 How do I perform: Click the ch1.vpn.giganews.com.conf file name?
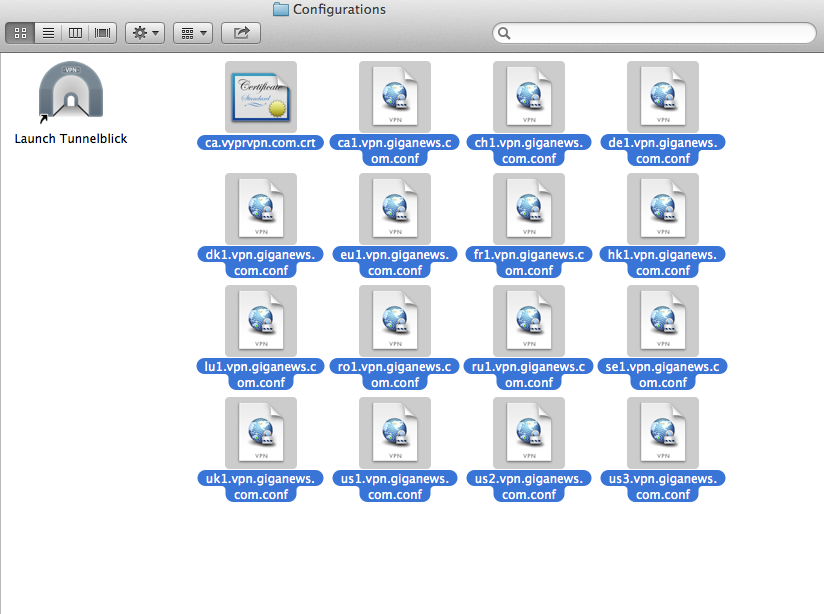(529, 150)
